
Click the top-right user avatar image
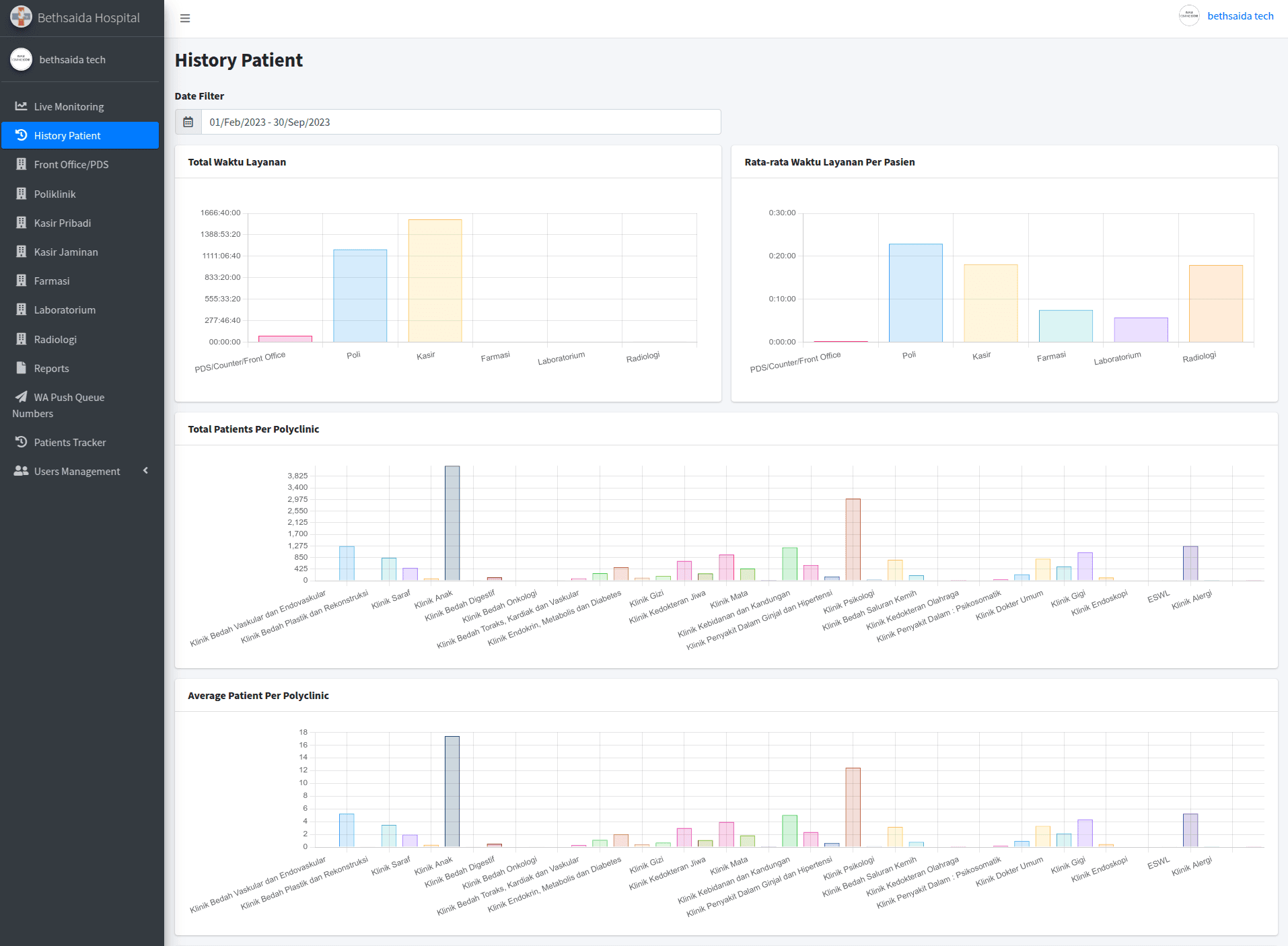(1189, 16)
